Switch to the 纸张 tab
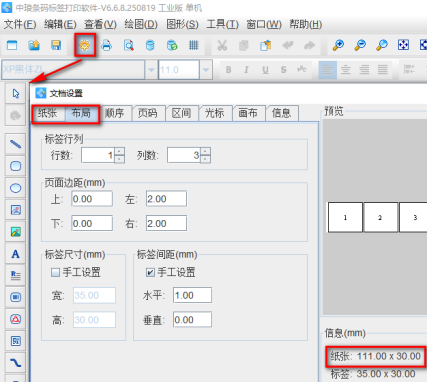Screen dimensions: 428x382 [x=48, y=114]
